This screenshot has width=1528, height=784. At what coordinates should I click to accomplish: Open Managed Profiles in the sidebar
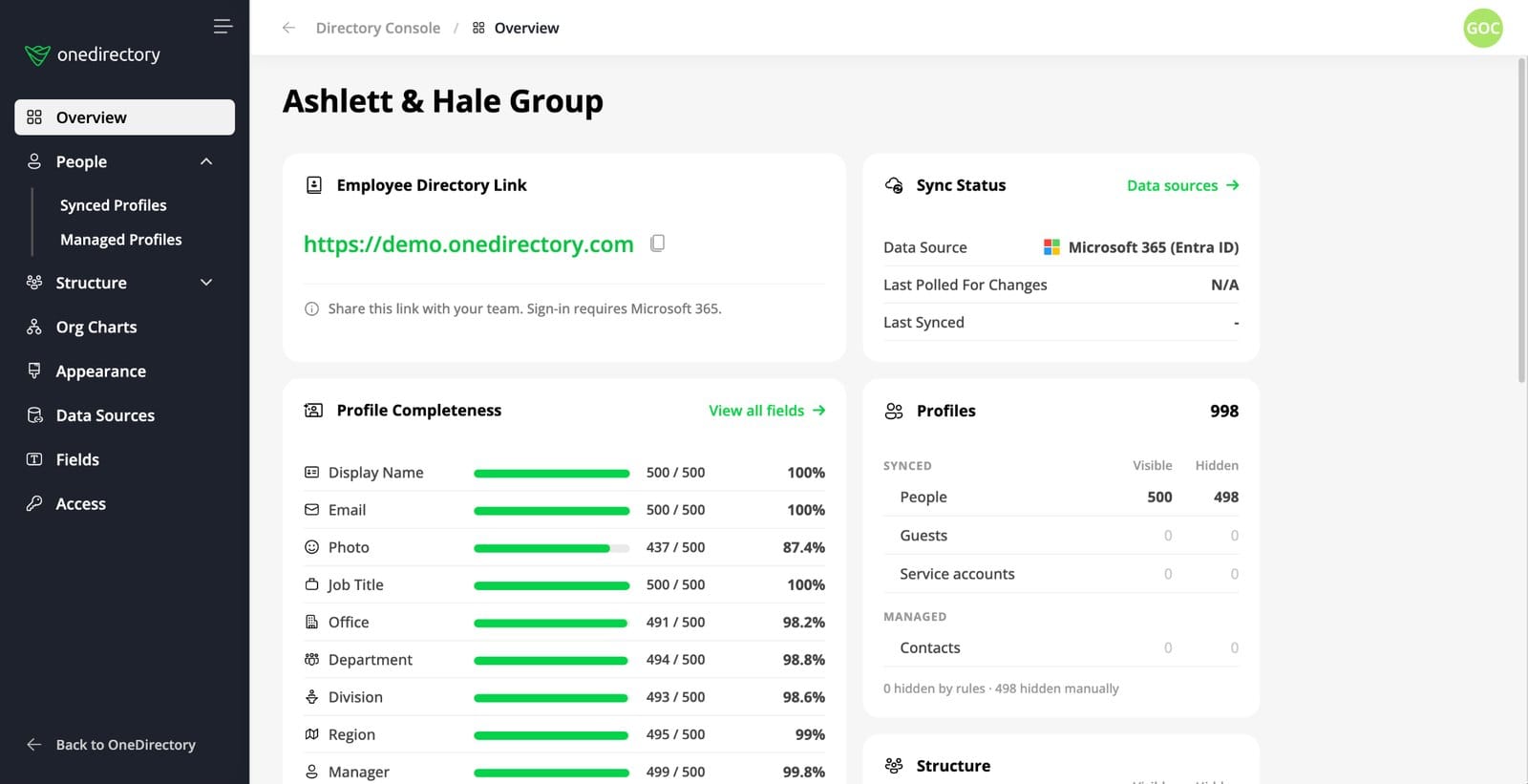[x=120, y=240]
